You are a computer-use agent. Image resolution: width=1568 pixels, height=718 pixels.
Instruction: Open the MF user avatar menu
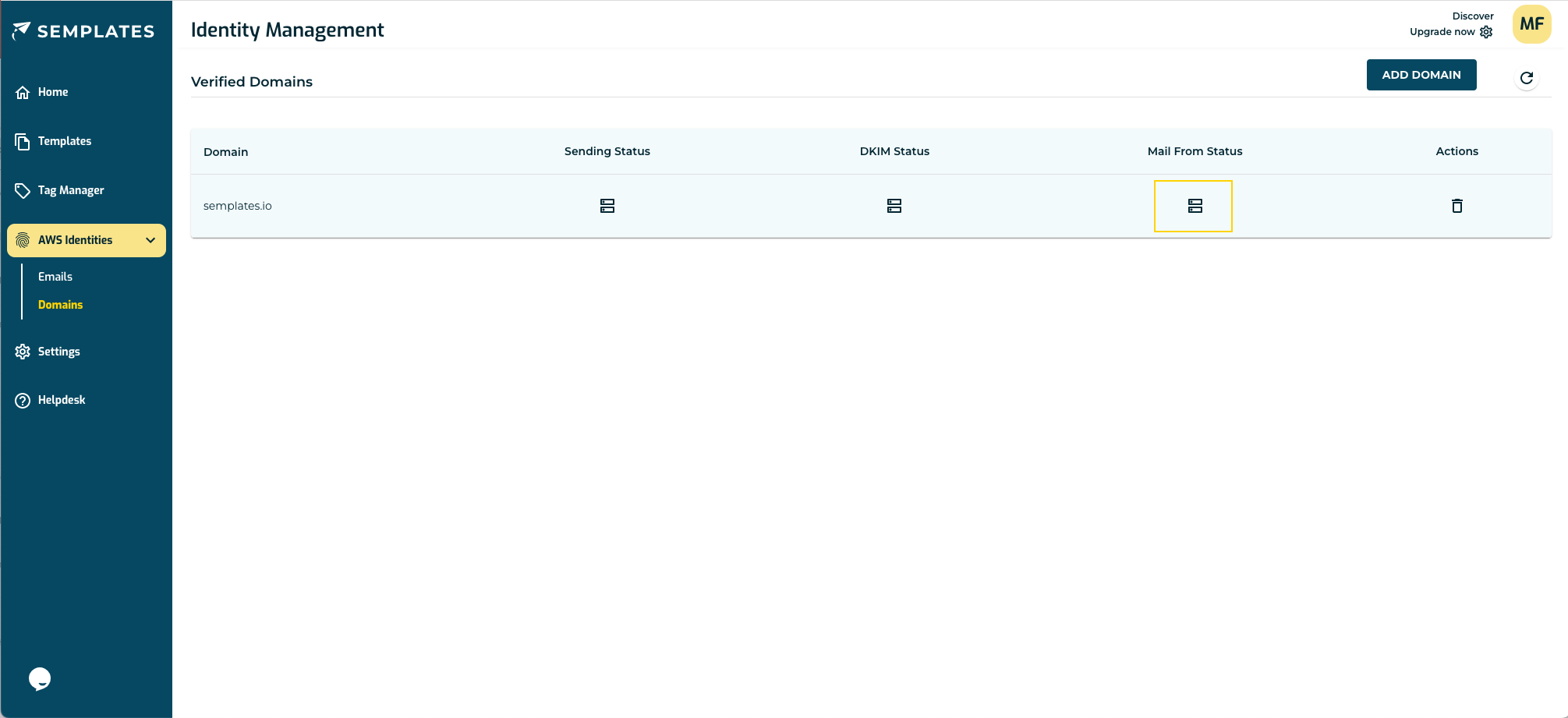(1532, 24)
